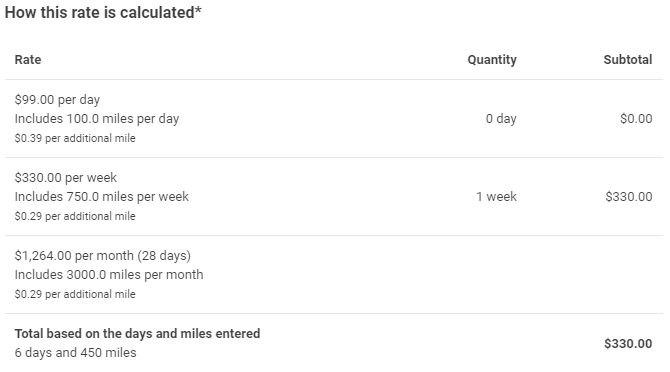Viewport: 670px width, 372px height.
Task: Select the '1 week' quantity value
Action: tap(497, 196)
